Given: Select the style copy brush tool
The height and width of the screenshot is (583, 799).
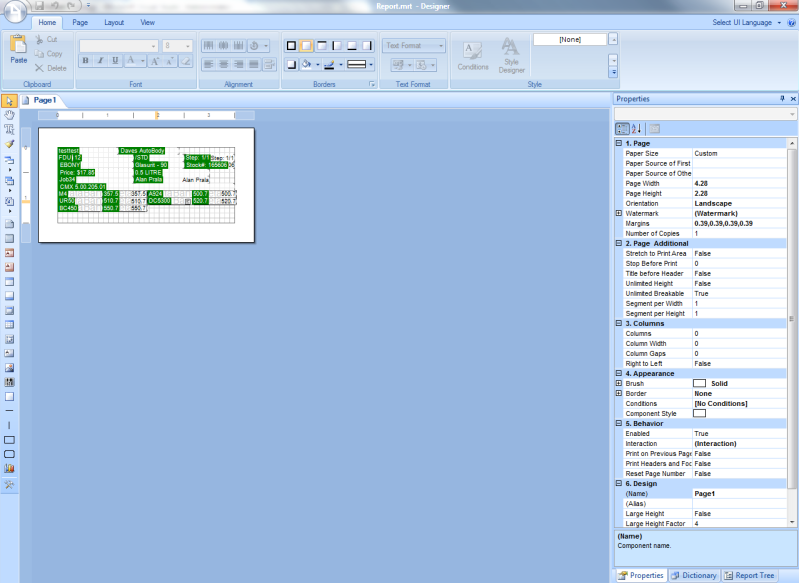Looking at the screenshot, I should [x=9, y=144].
